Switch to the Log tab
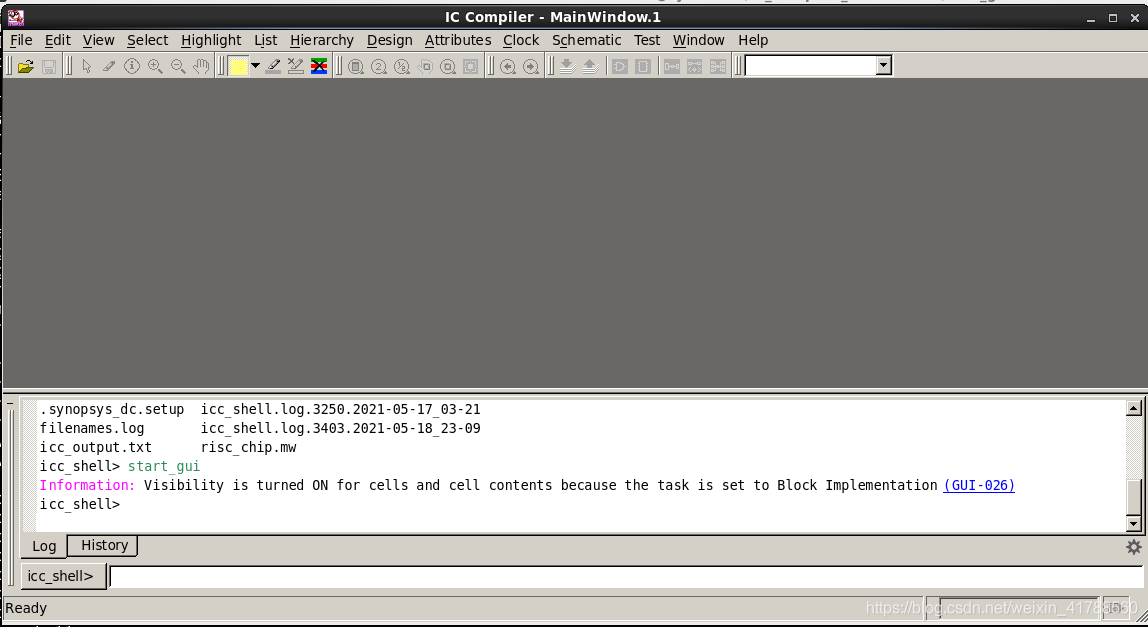 pyautogui.click(x=44, y=546)
